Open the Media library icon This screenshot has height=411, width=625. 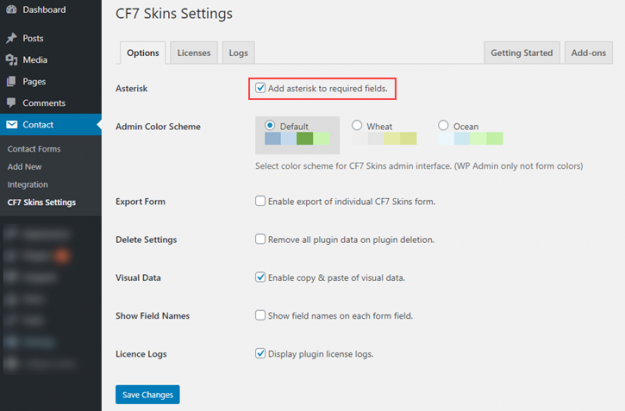[11, 60]
